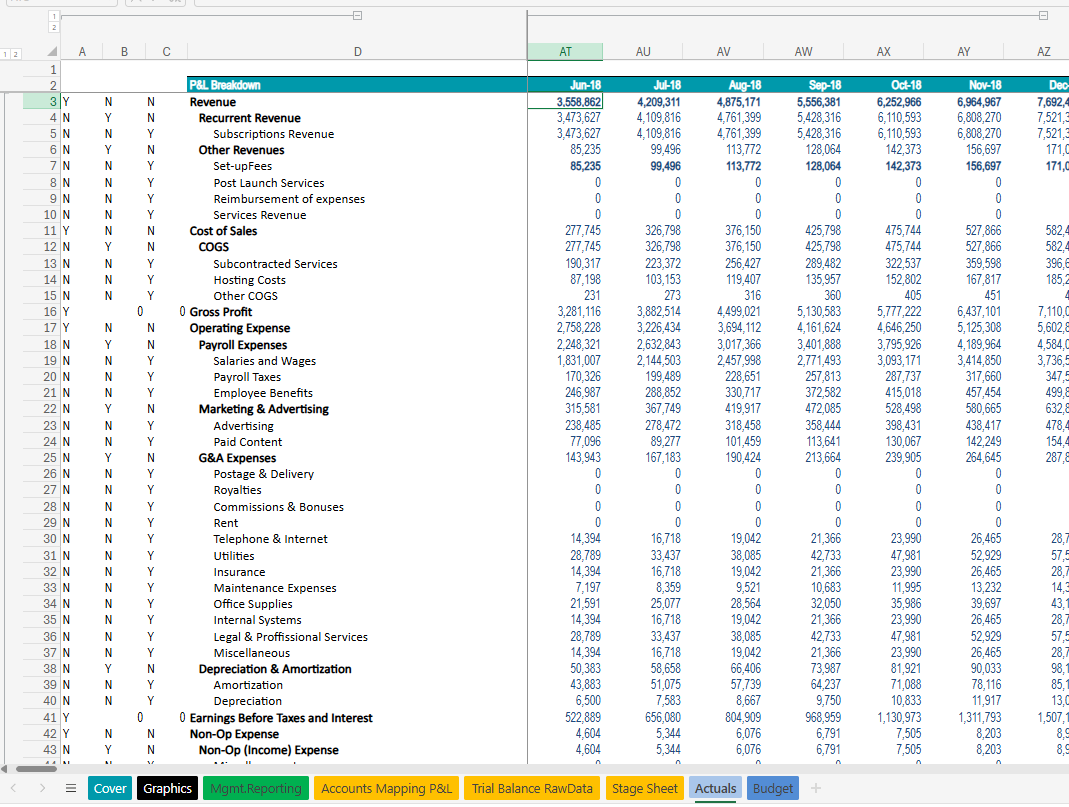Switch to the Budget sheet tab

772,789
